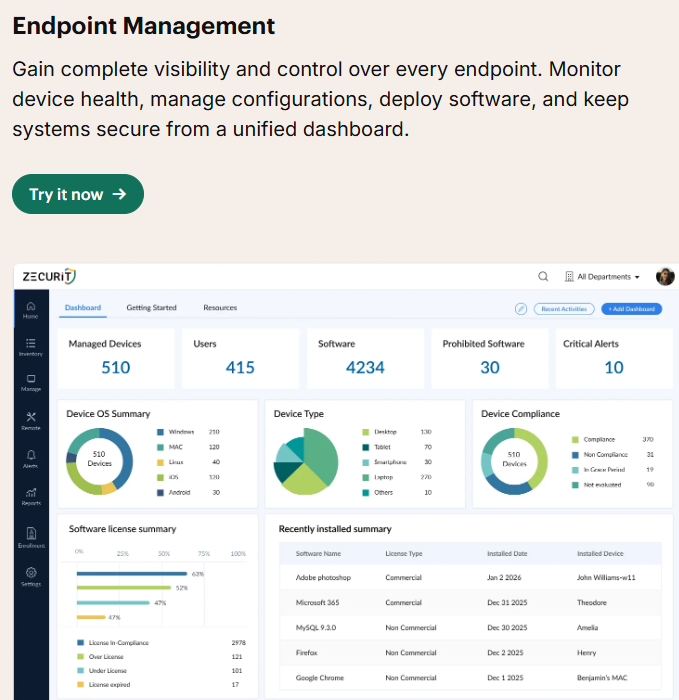
Task: Click the John Williams-w11 device cell
Action: (x=606, y=578)
